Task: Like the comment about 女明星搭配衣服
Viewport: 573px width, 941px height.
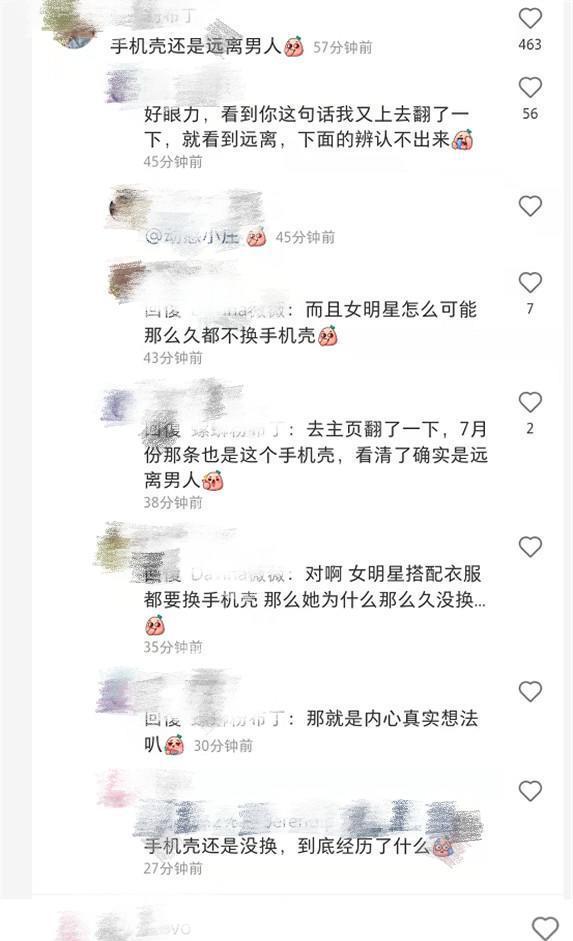Action: [530, 547]
